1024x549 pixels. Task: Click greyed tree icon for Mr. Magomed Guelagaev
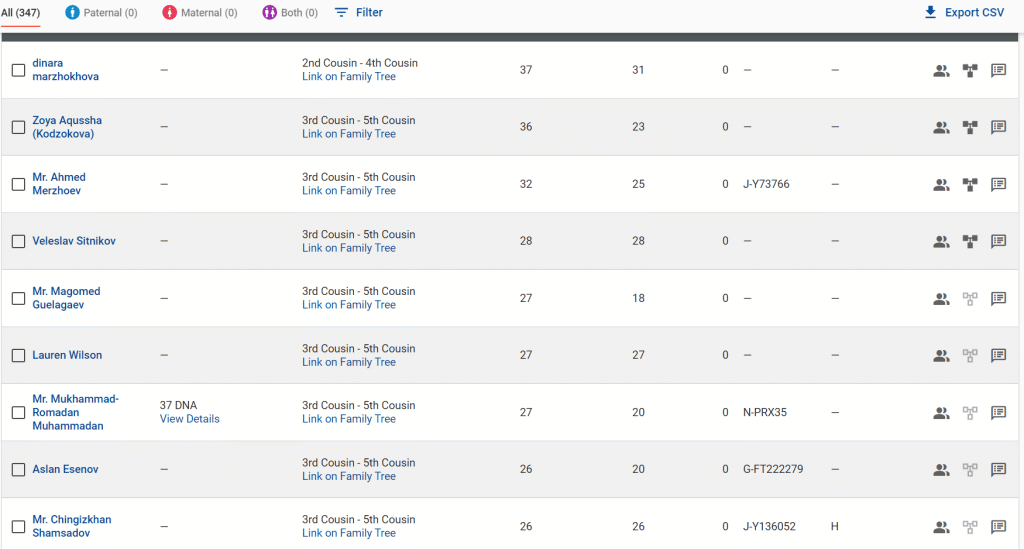[x=969, y=298]
